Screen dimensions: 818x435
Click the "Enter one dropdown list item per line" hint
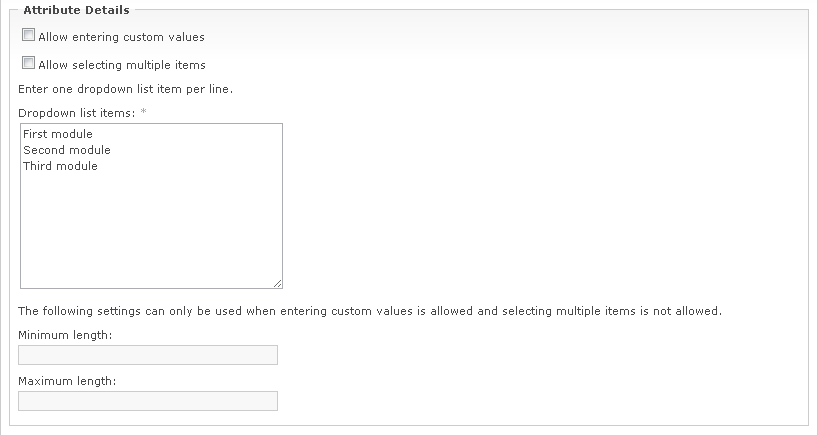coord(126,89)
